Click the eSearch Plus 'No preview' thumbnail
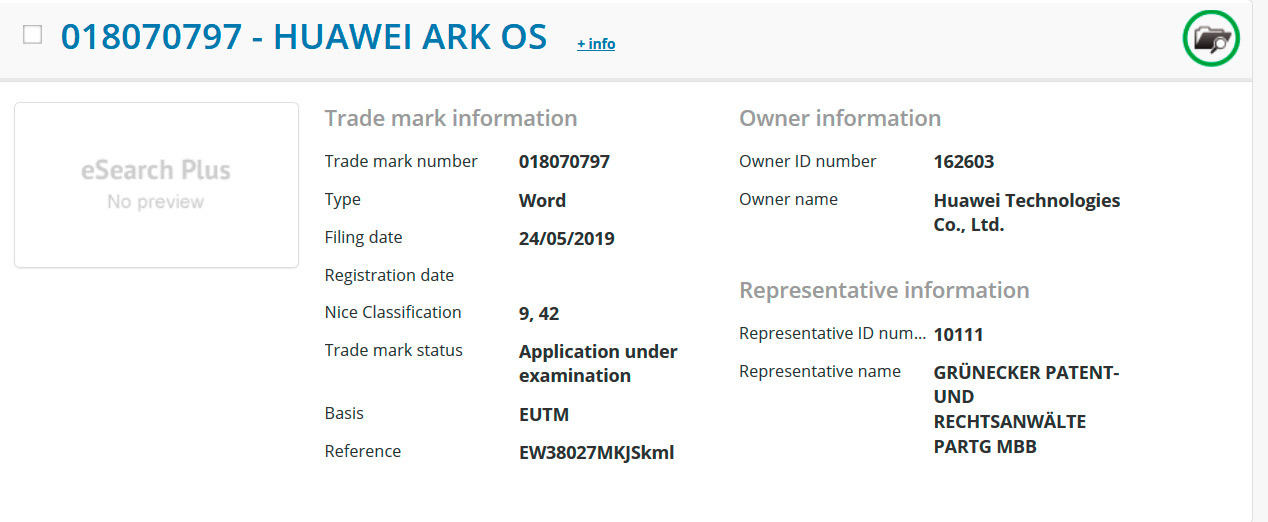This screenshot has height=522, width=1268. [156, 185]
